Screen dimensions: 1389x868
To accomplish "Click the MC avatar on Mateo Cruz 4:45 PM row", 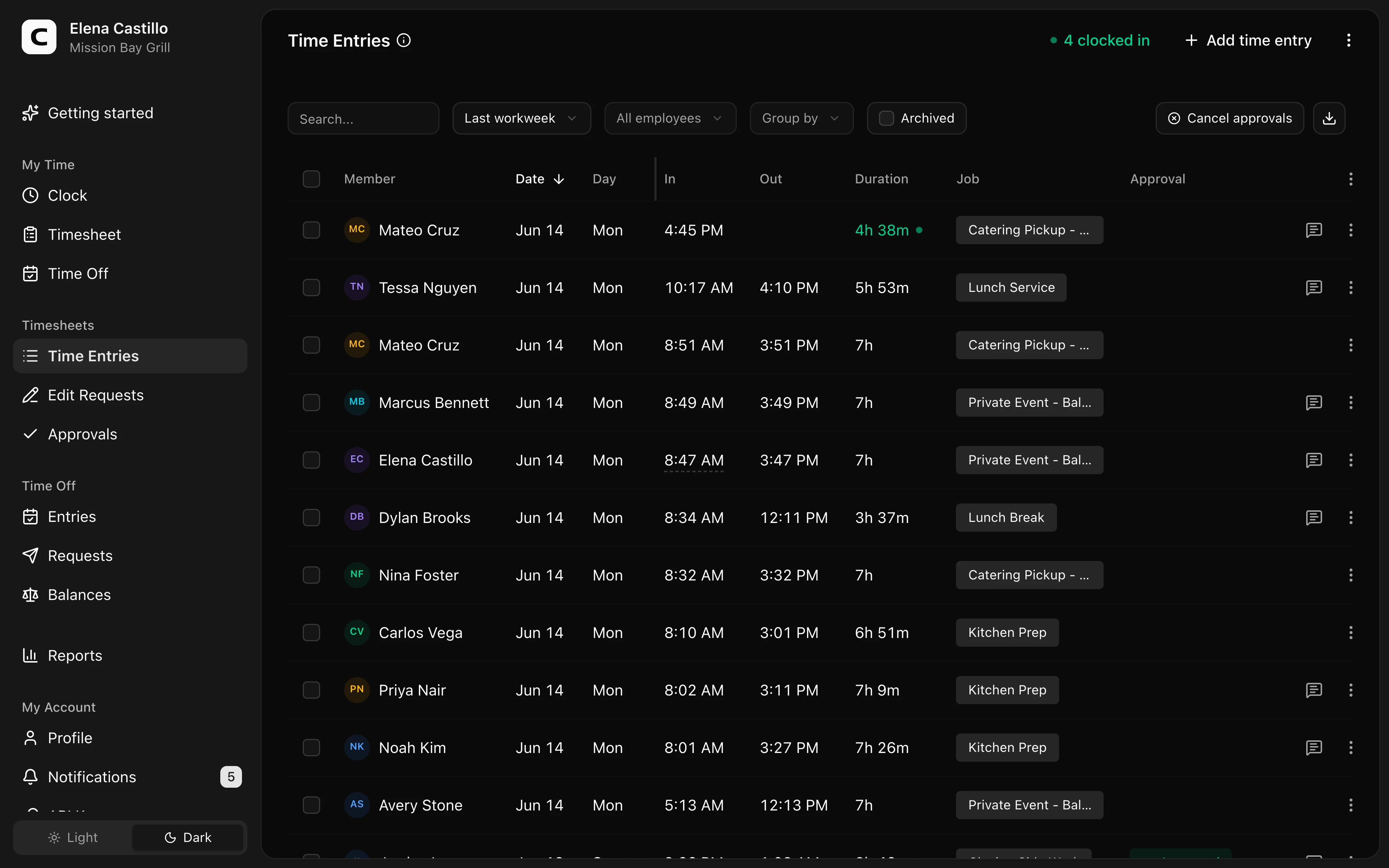I will tap(356, 230).
